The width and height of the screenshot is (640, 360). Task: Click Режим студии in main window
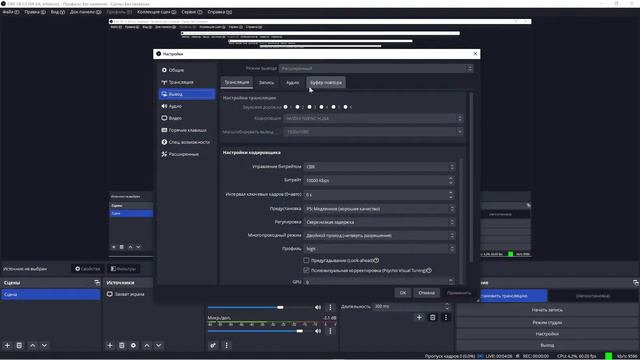tap(547, 322)
